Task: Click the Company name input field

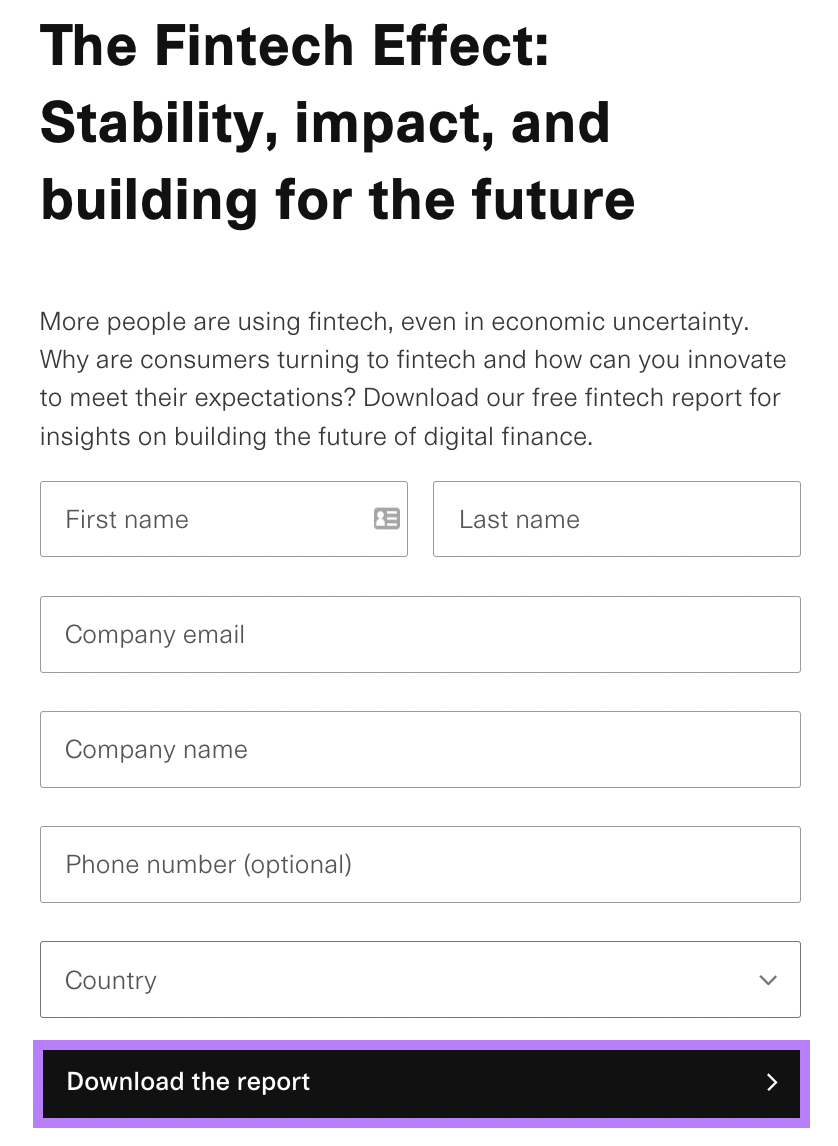Action: [x=420, y=749]
